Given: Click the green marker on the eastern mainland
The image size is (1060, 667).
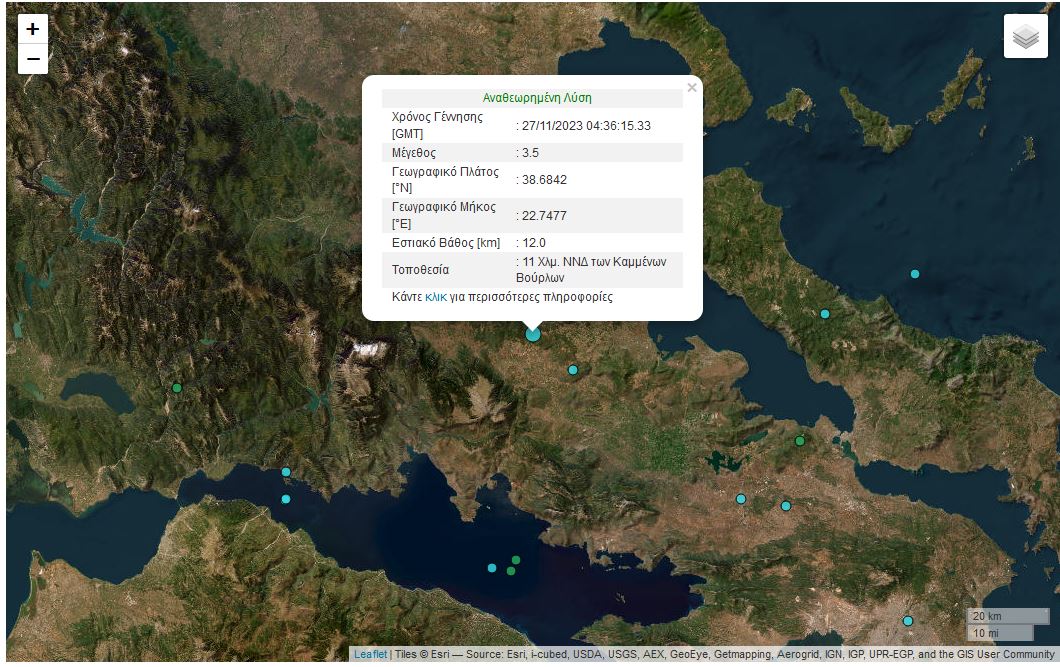Looking at the screenshot, I should 800,441.
